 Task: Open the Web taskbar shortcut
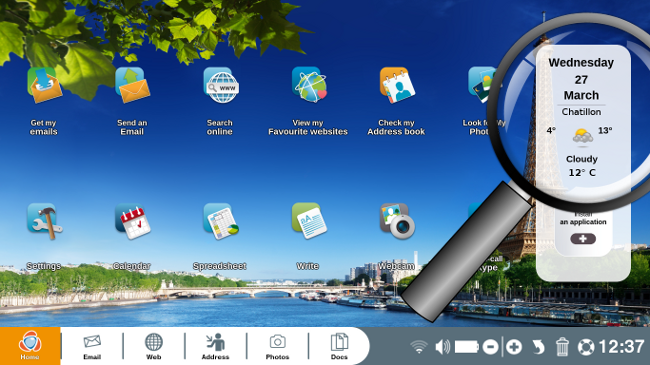pos(153,346)
